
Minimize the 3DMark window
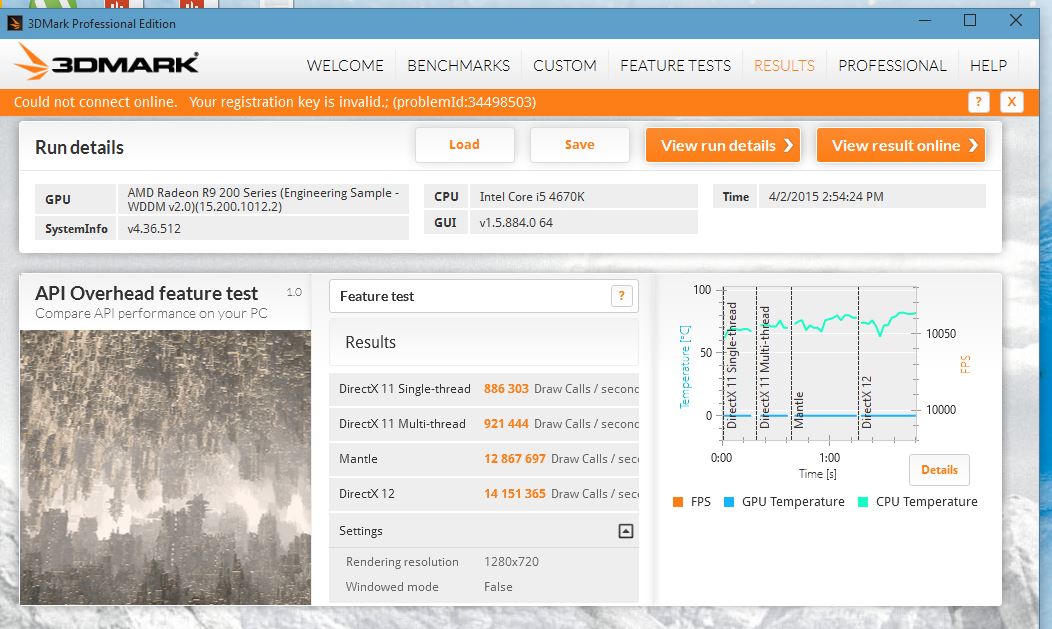[x=925, y=20]
